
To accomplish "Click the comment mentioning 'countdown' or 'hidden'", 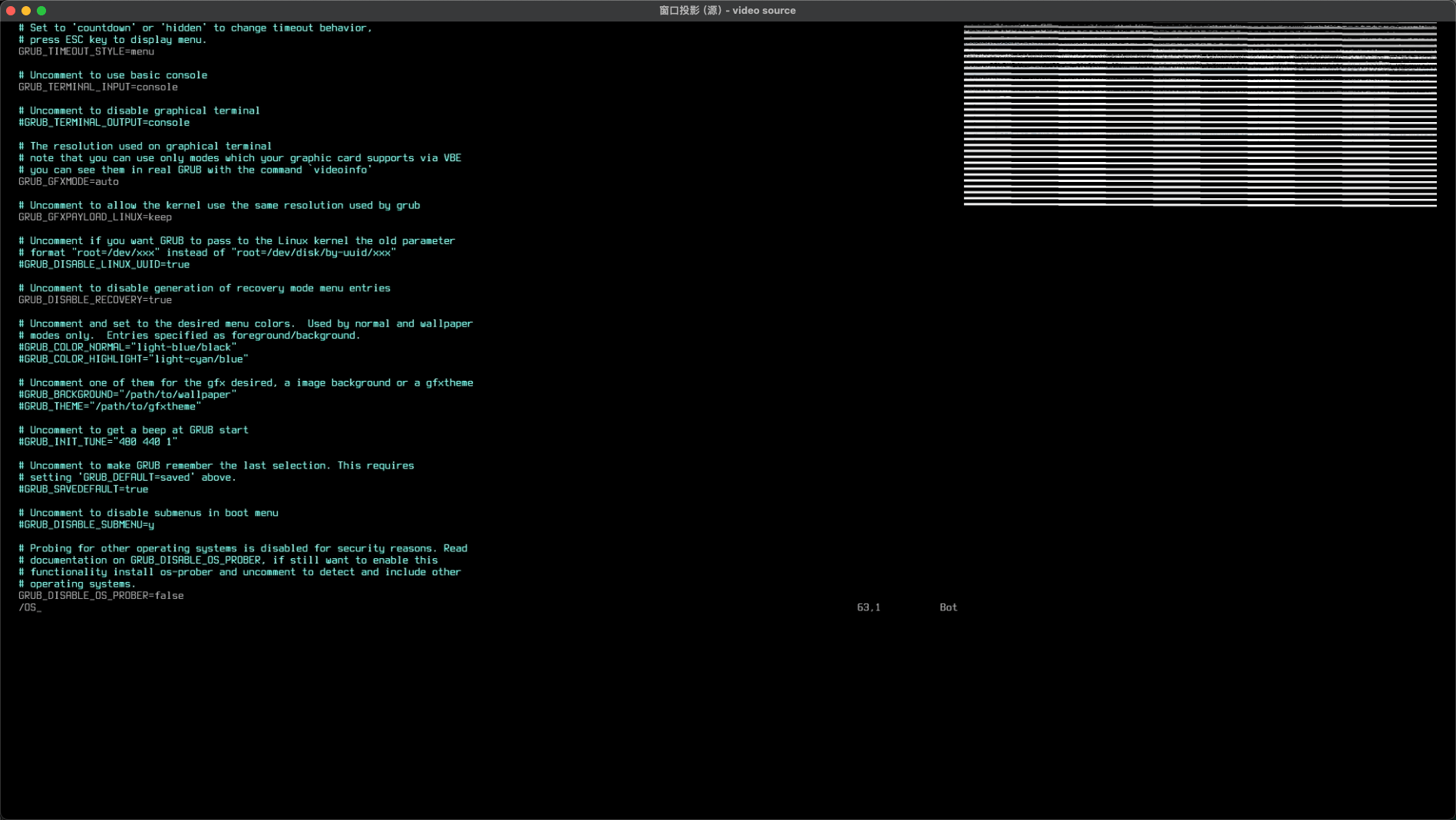I will tap(195, 28).
